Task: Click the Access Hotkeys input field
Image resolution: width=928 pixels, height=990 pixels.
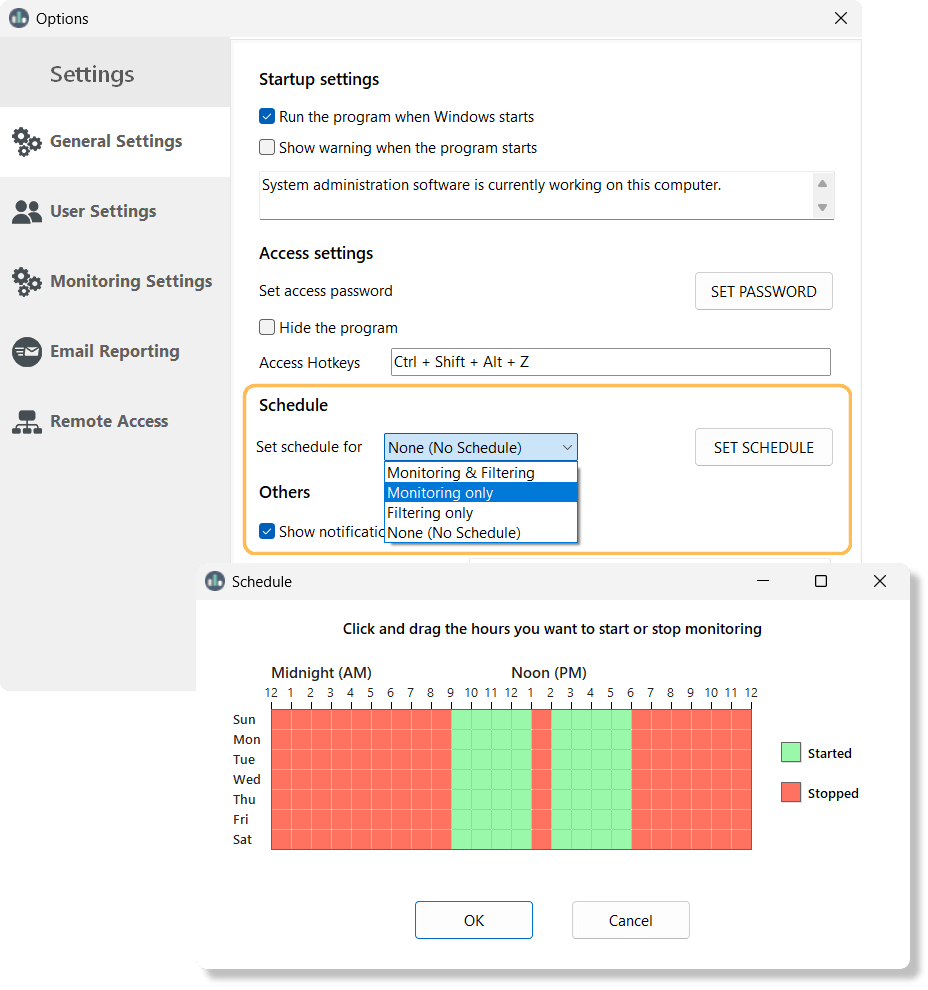Action: 610,362
